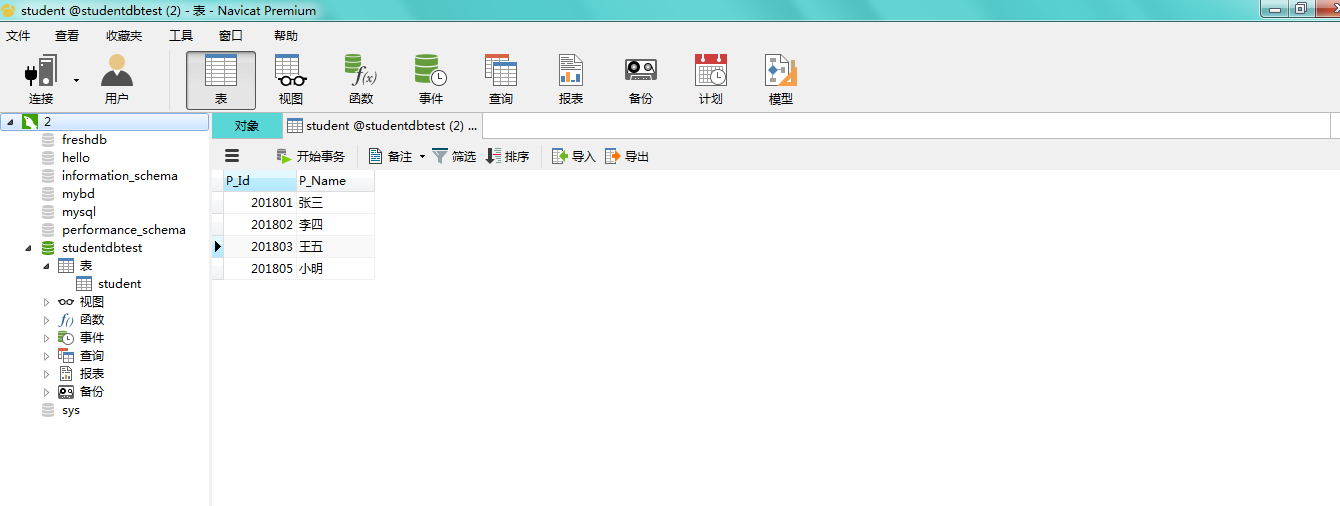
Task: Select the information_schema database
Action: (119, 176)
